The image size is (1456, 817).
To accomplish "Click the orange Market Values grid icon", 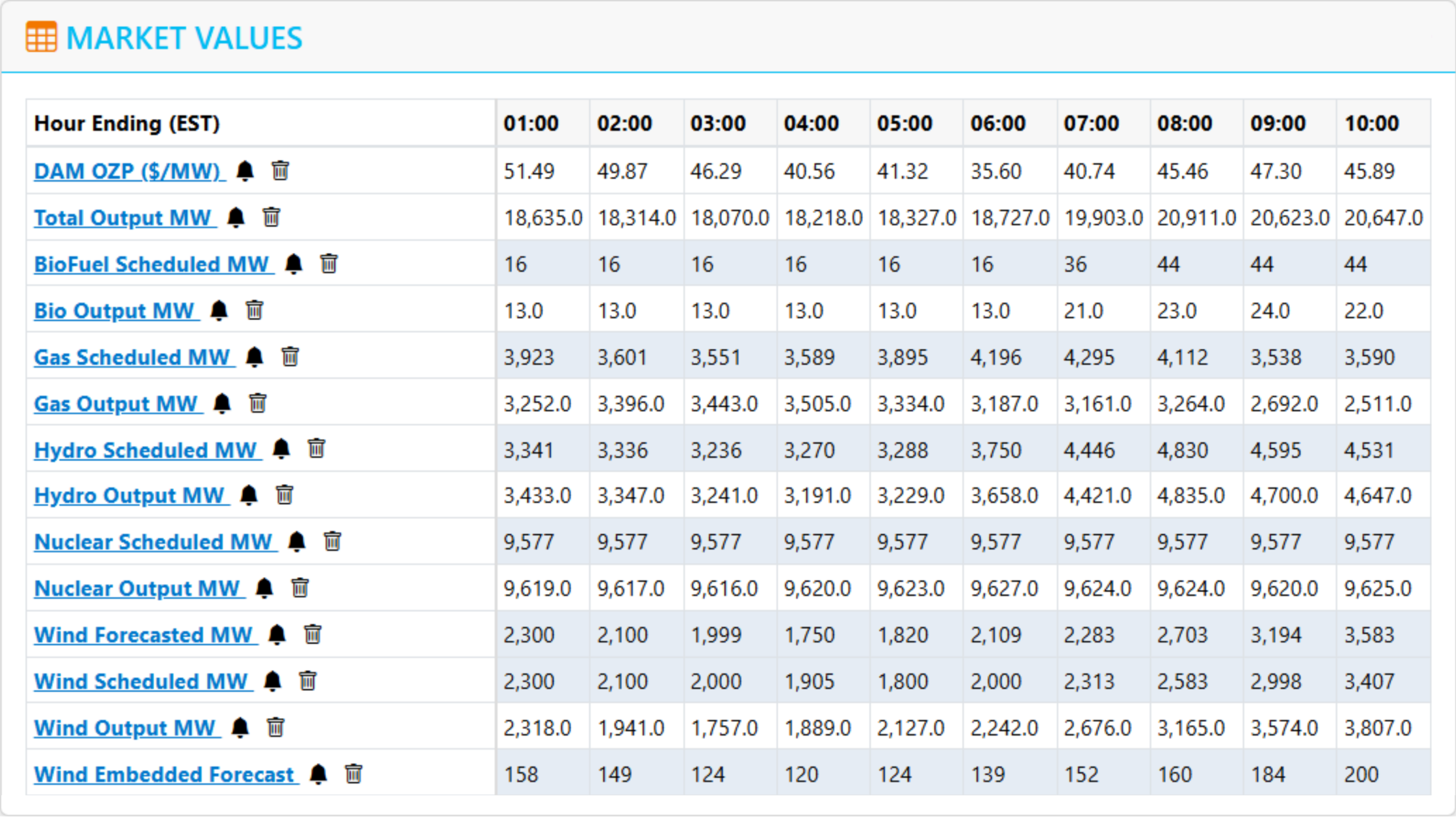I will [41, 38].
